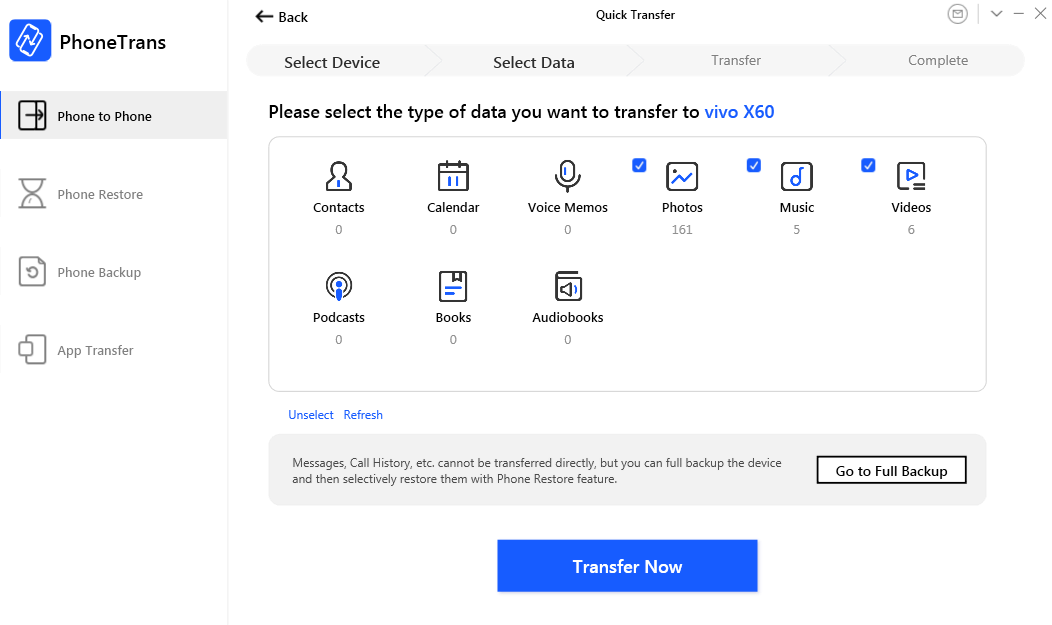Select the Podcasts icon
1052x625 pixels.
tap(339, 286)
